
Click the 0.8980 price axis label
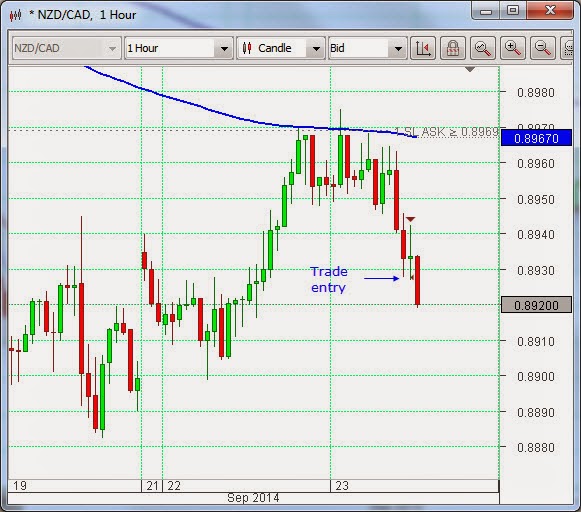click(536, 92)
